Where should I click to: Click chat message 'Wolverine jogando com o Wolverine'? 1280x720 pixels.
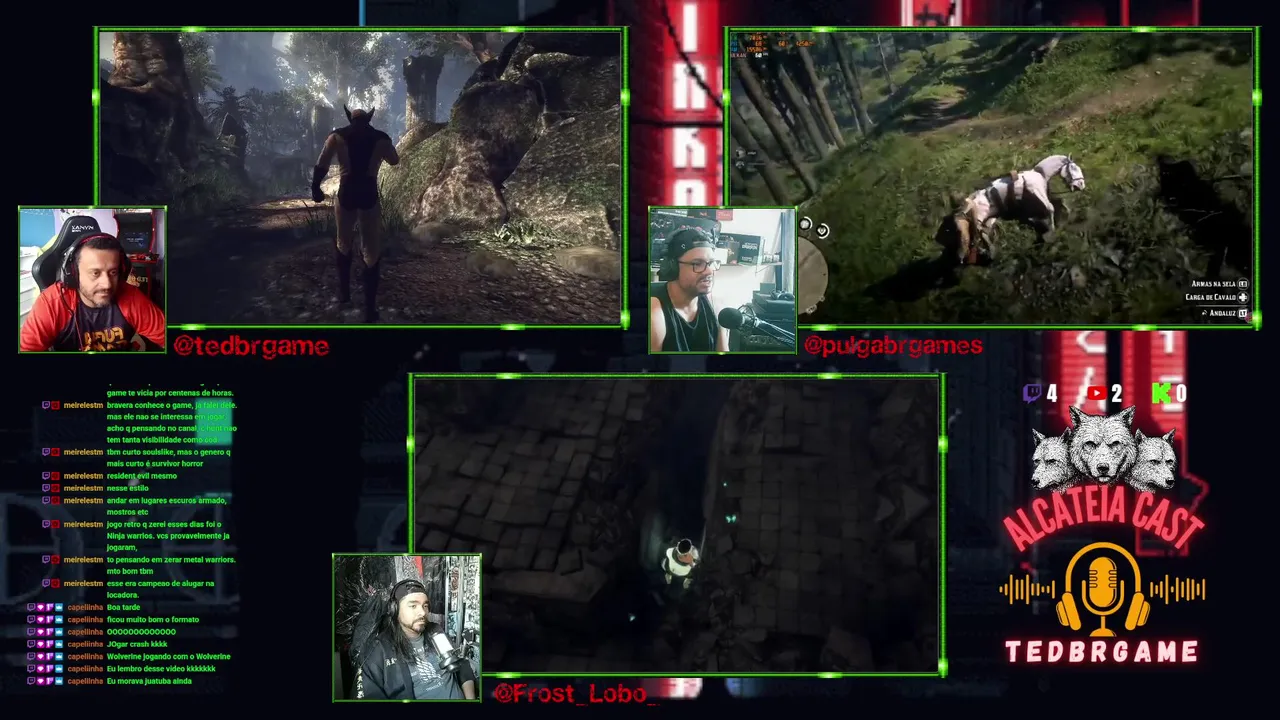click(169, 657)
